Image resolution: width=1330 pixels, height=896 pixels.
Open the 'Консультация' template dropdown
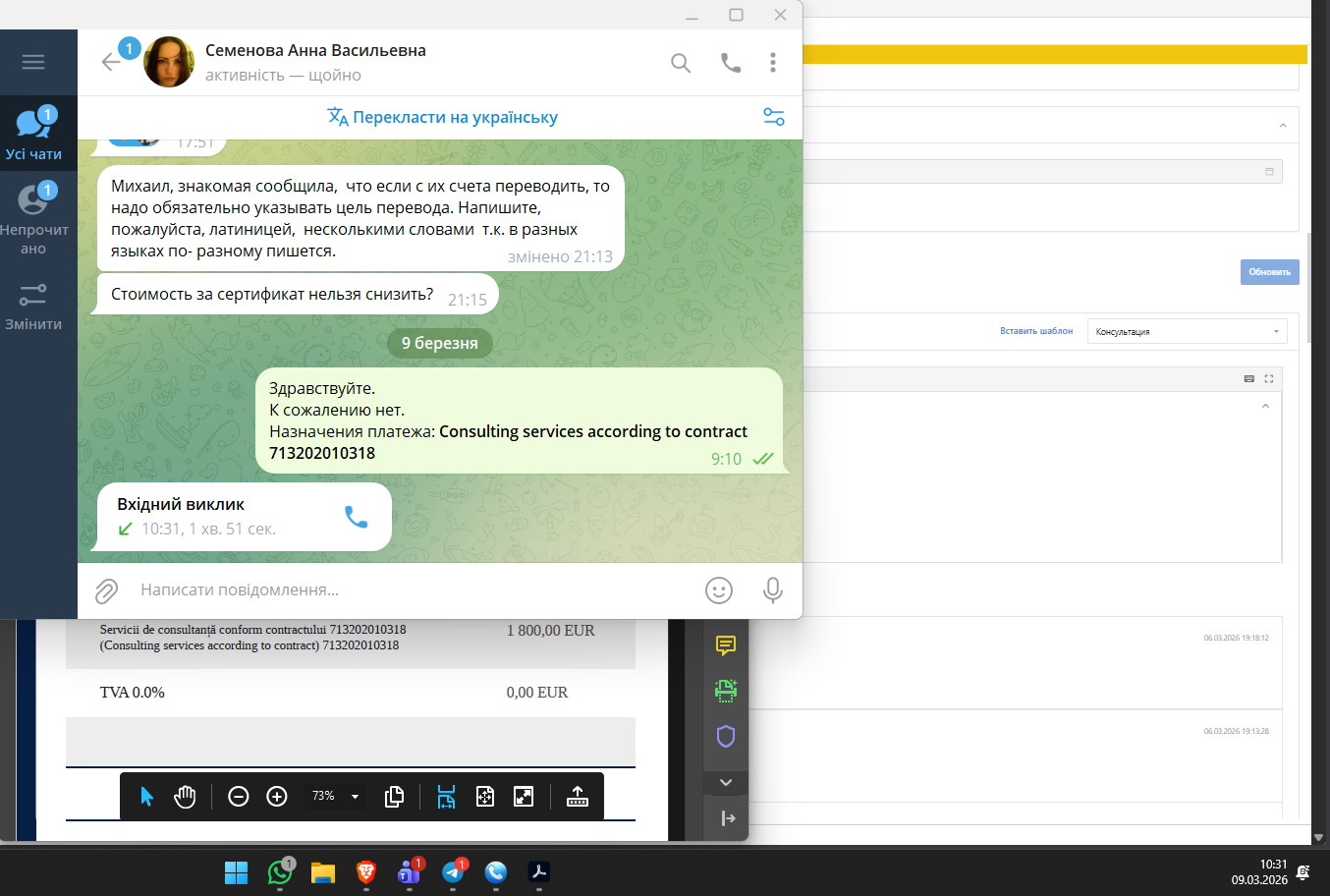coord(1187,331)
